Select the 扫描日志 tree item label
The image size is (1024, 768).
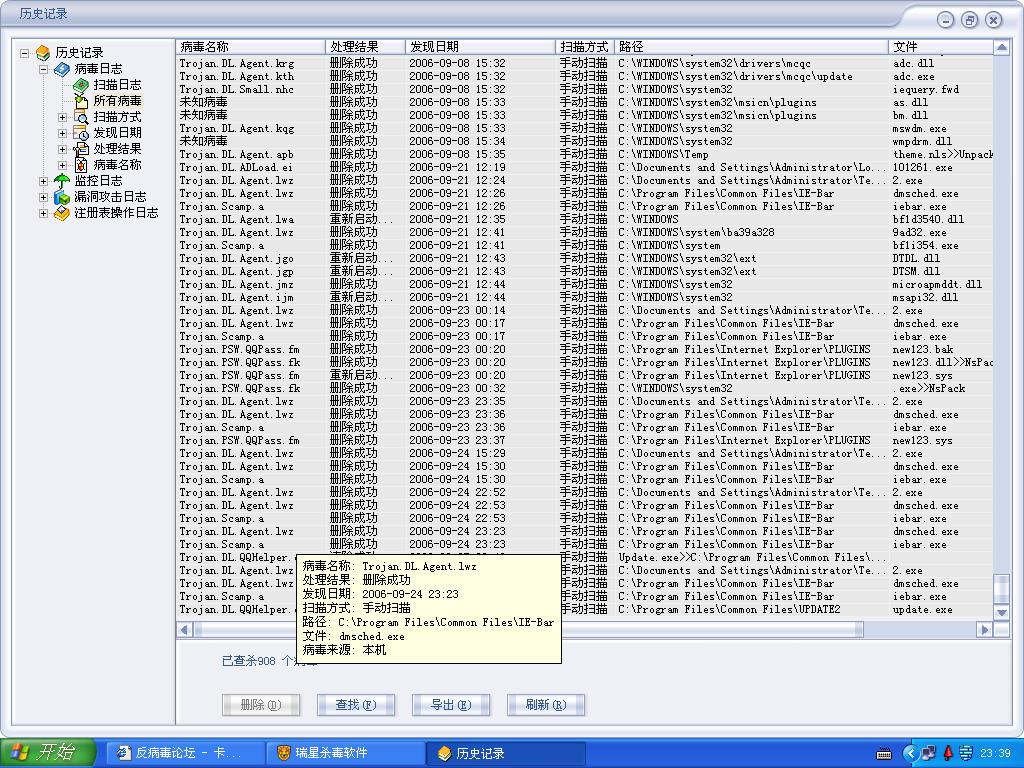tap(117, 85)
